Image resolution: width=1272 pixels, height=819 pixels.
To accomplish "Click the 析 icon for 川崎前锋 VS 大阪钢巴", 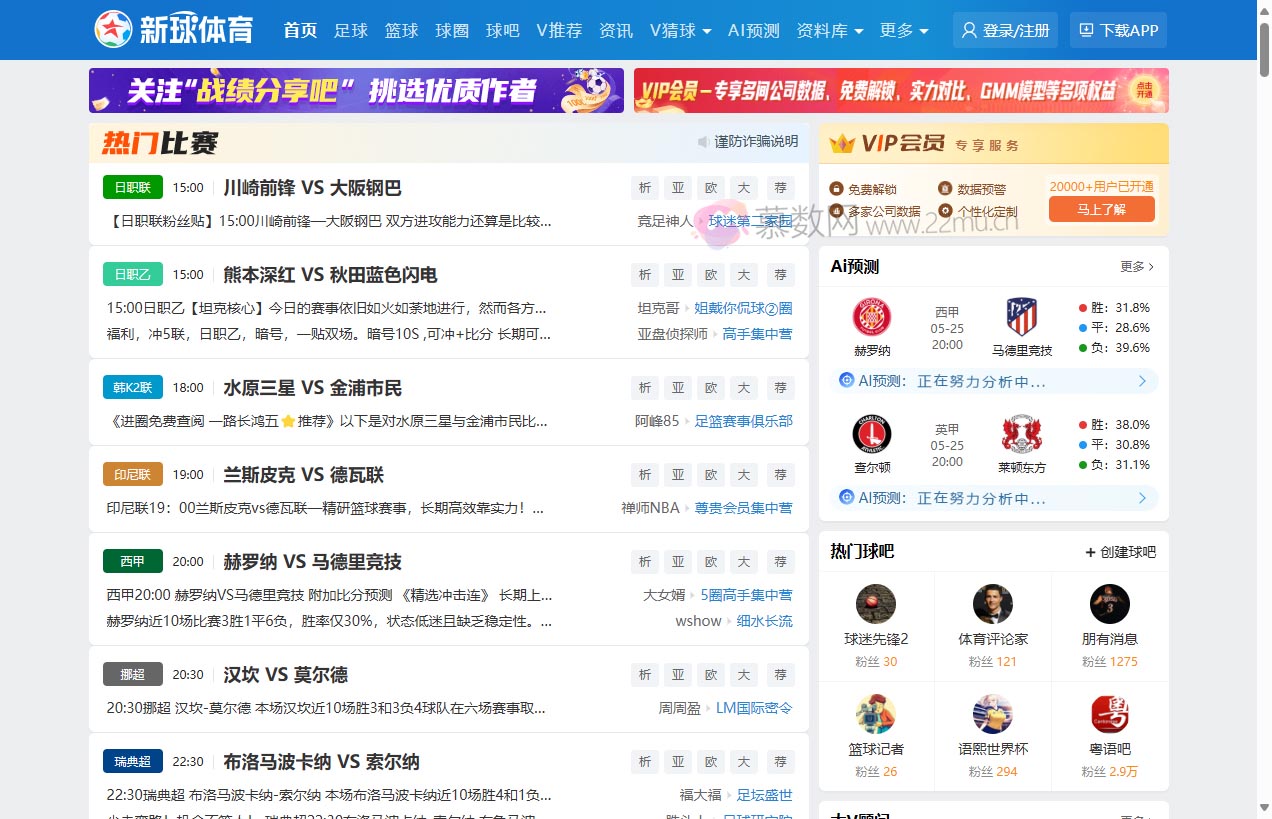I will (x=645, y=188).
